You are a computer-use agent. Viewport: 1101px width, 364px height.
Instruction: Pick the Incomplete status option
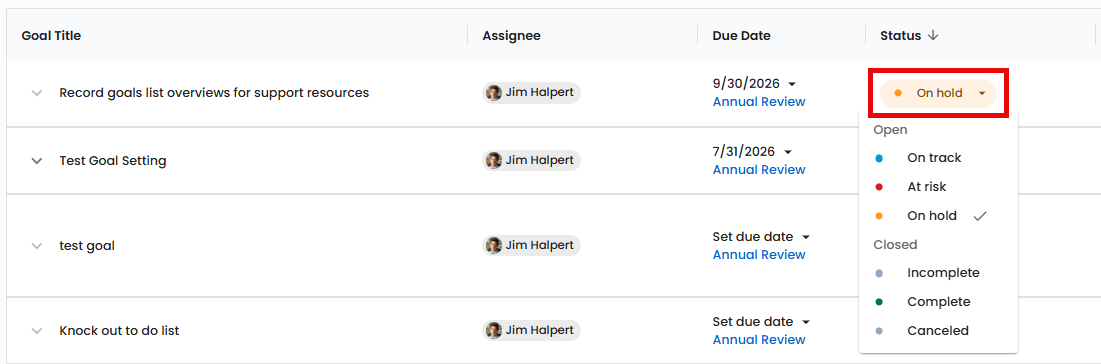(x=938, y=273)
